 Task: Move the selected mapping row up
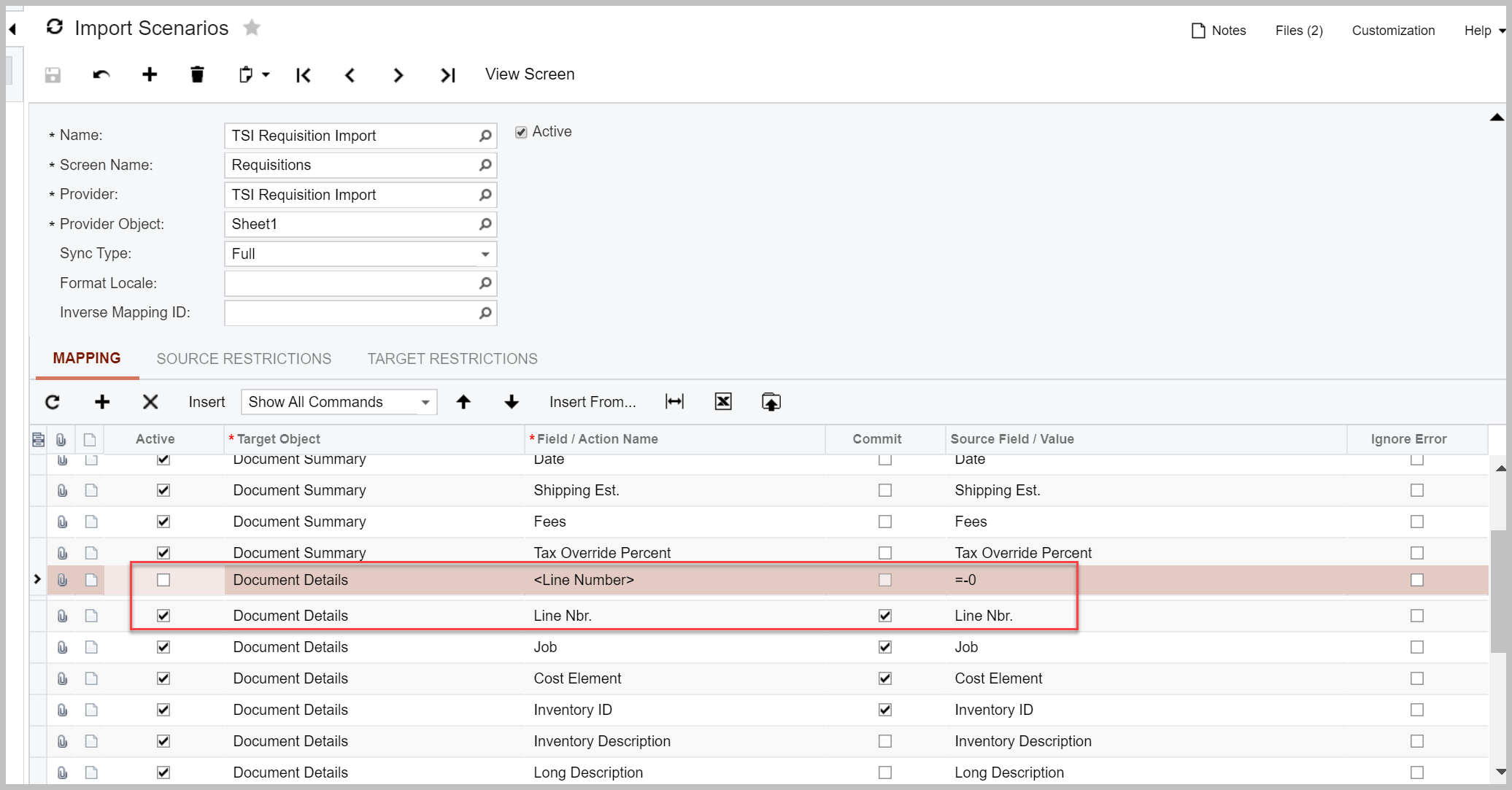coord(464,402)
